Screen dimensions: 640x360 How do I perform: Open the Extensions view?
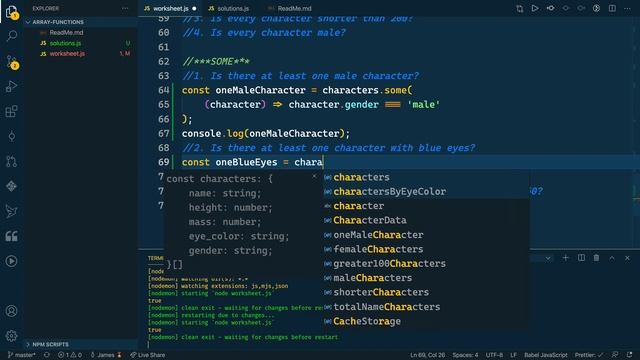tap(12, 111)
